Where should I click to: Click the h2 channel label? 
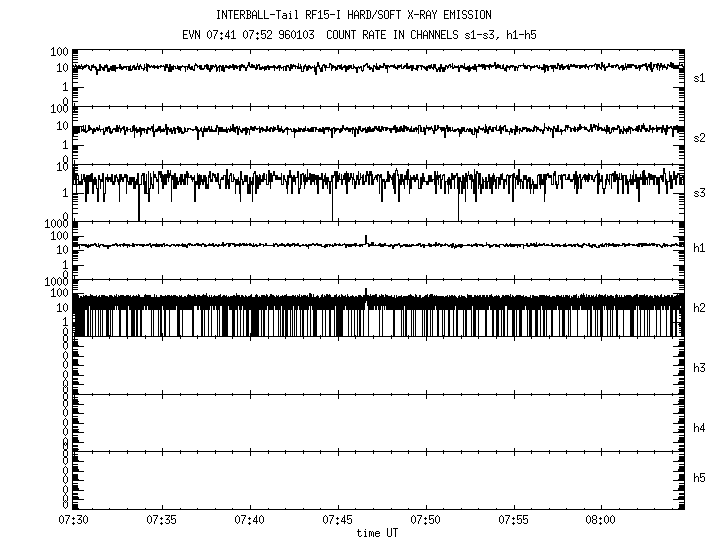(699, 308)
